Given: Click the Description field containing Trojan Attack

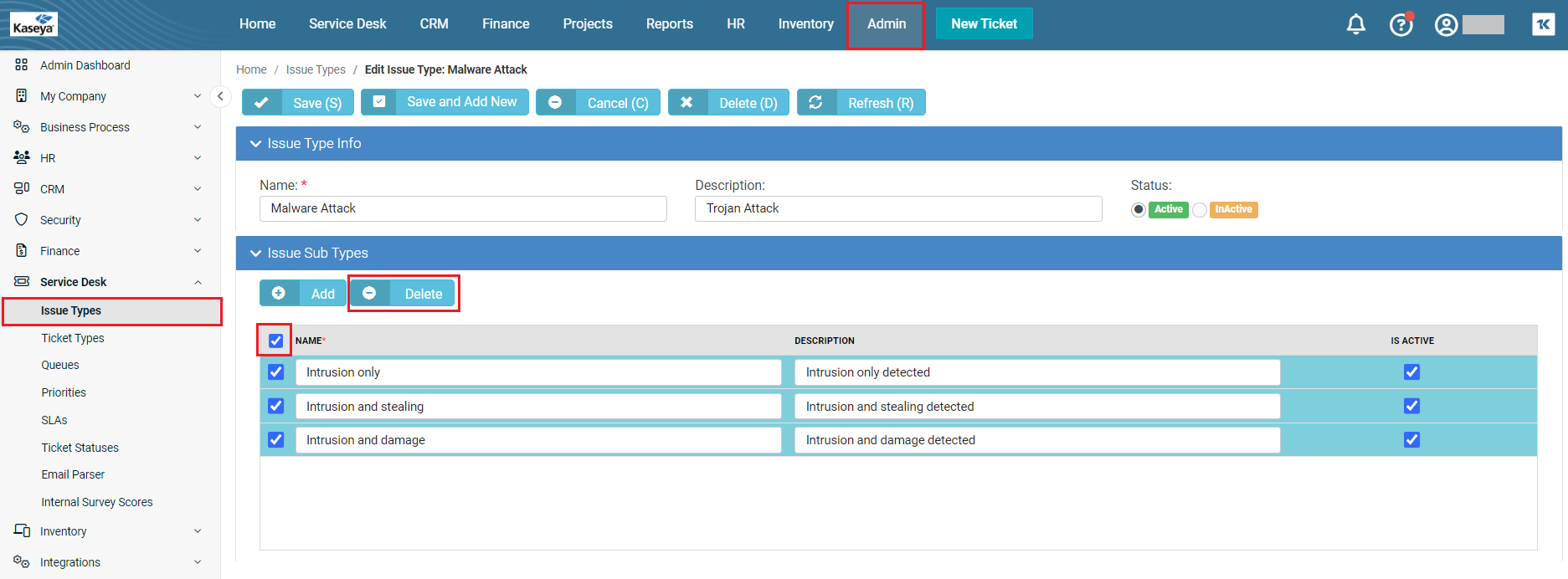Looking at the screenshot, I should (x=897, y=208).
